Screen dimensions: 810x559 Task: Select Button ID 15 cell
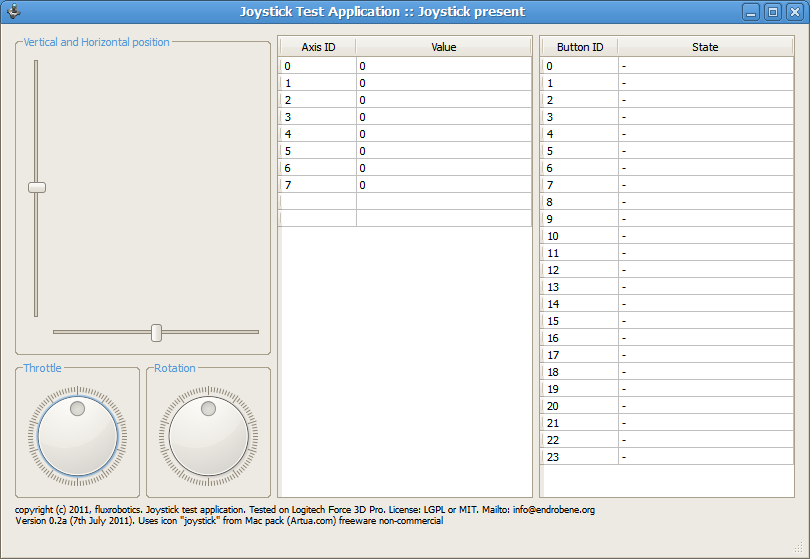(x=580, y=321)
